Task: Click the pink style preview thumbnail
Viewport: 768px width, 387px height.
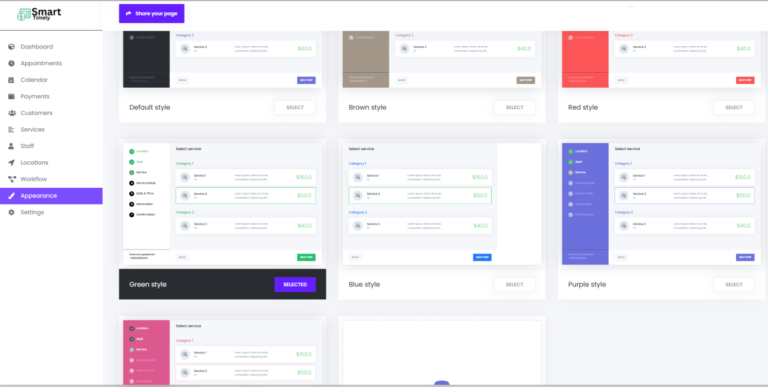Action: 222,352
